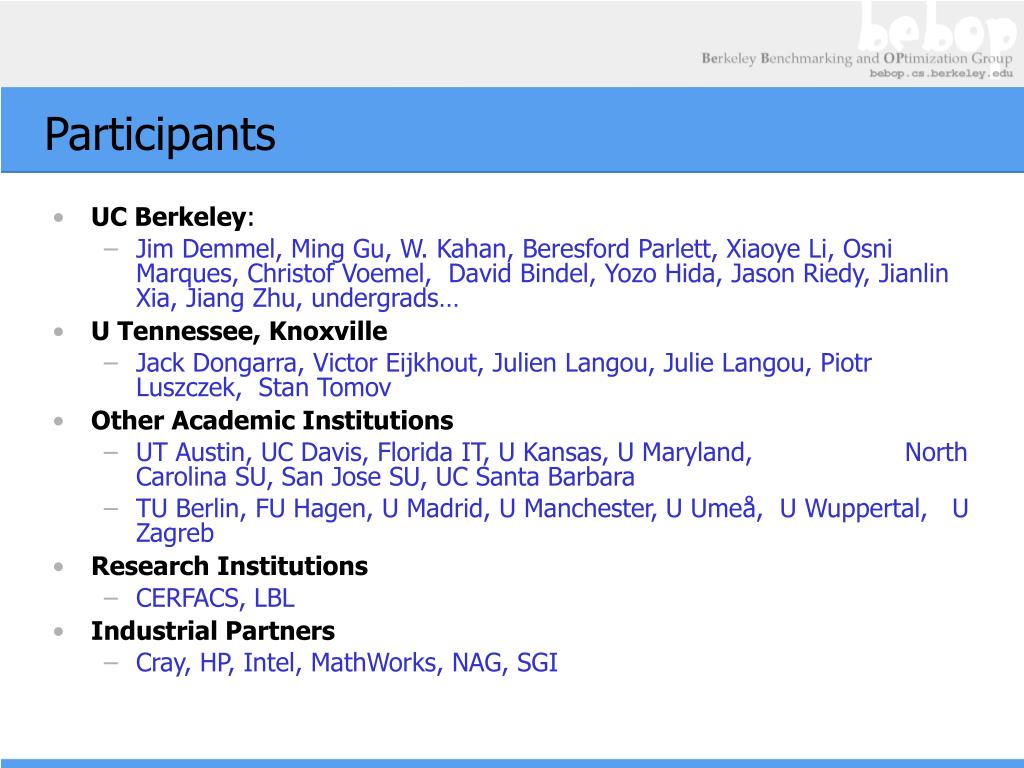This screenshot has width=1024, height=768.
Task: Choose the entry "U Madrid"
Action: [x=432, y=509]
